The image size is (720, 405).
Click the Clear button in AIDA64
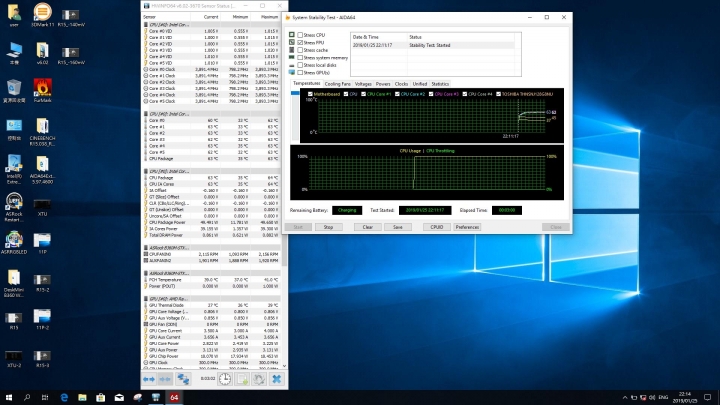368,227
